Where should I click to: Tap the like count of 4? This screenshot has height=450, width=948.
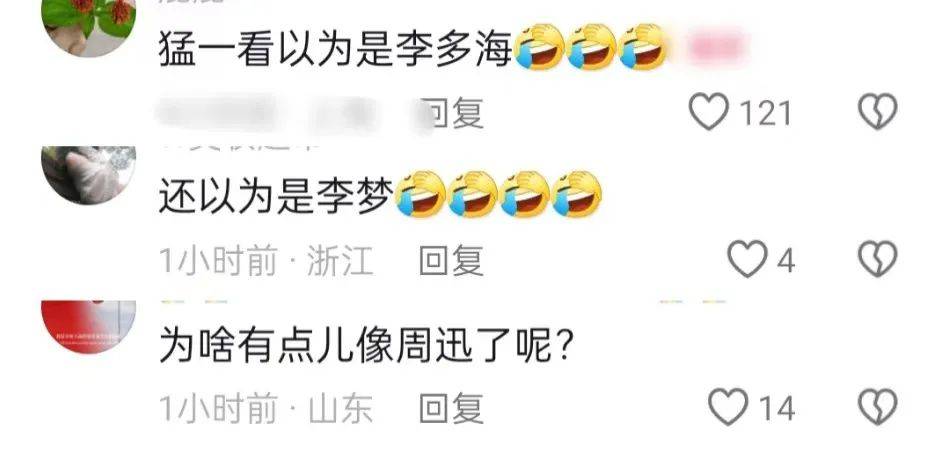[x=785, y=261]
